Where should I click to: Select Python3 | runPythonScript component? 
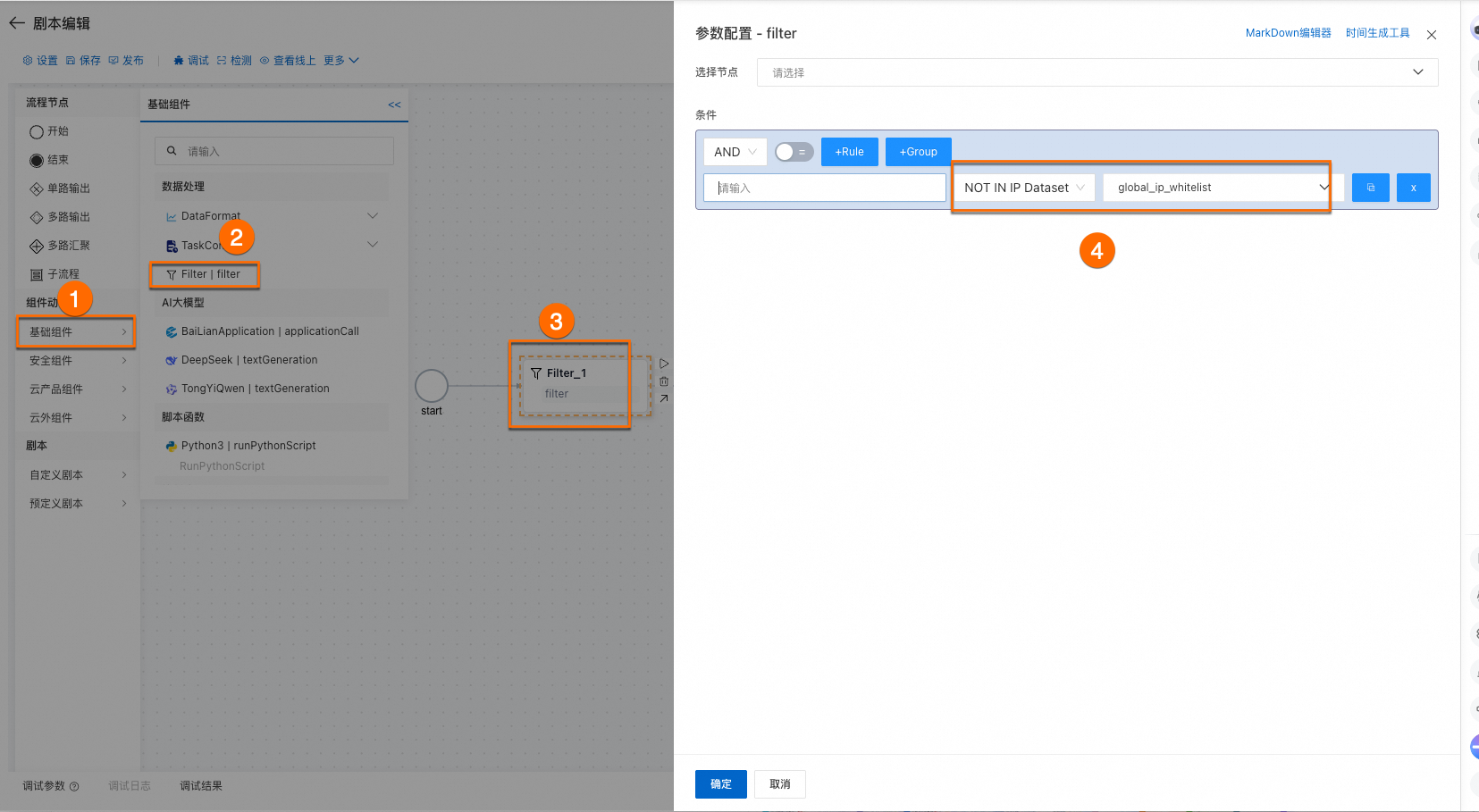[x=240, y=446]
